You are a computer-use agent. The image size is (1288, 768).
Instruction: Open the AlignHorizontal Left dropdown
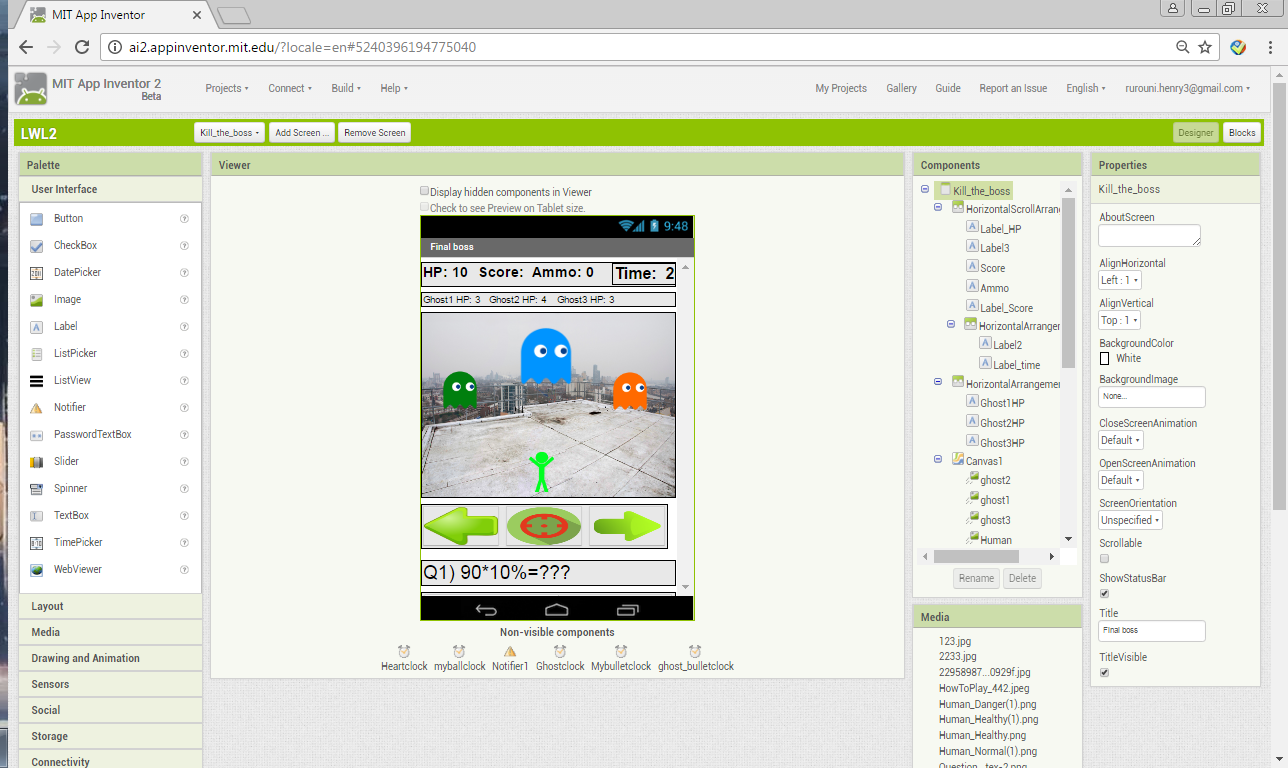point(1119,280)
